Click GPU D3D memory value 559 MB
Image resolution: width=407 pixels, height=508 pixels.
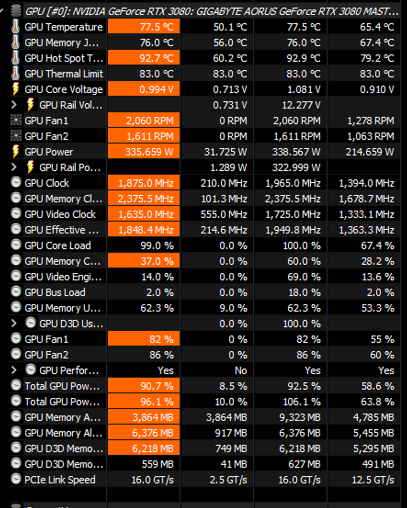[x=158, y=464]
